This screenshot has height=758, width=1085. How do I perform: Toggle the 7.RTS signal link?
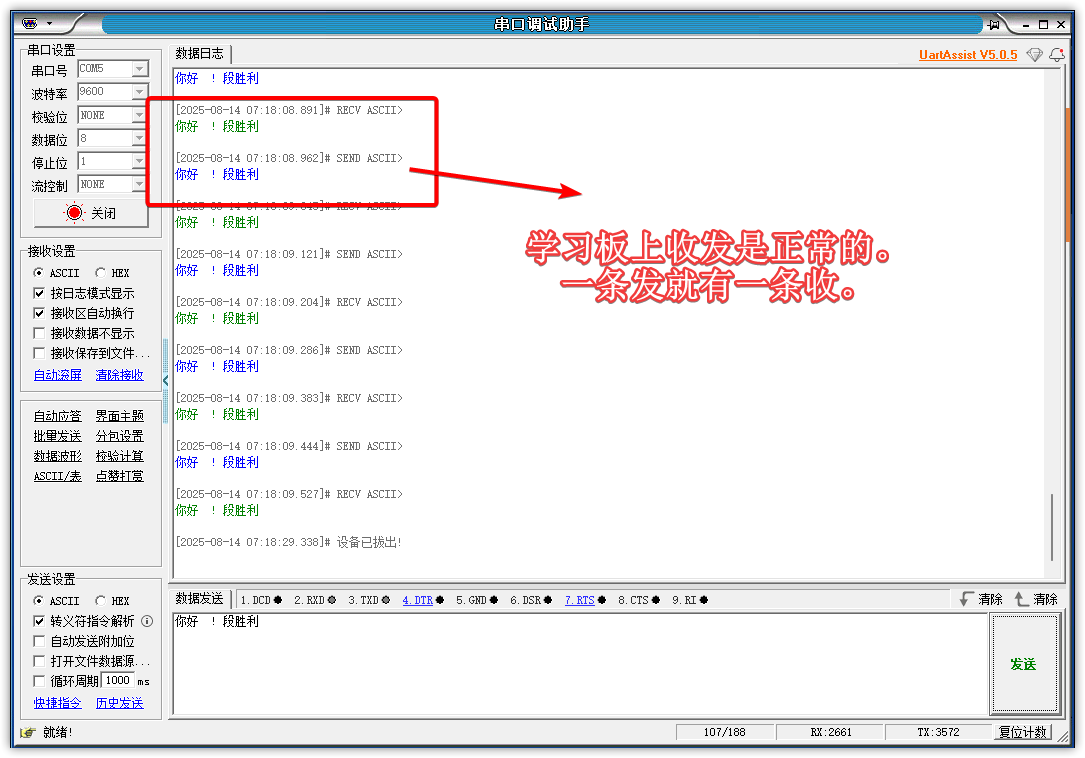pos(580,600)
